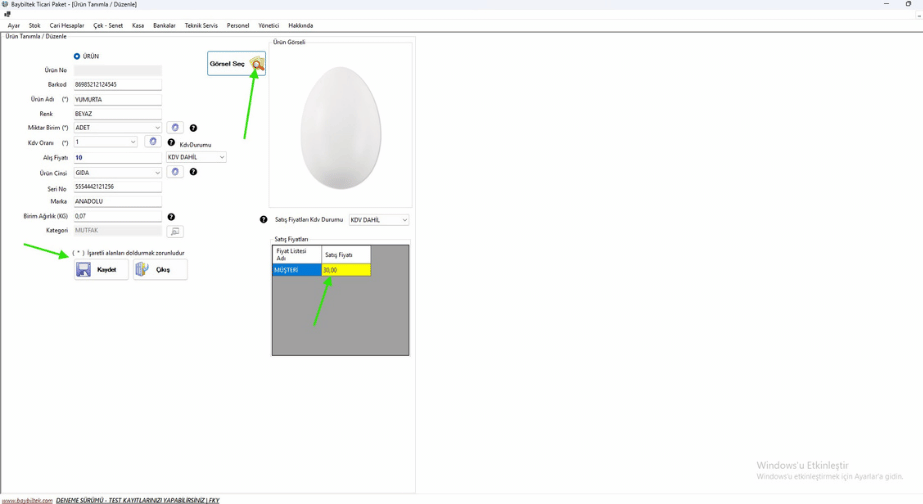The image size is (923, 504).
Task: Click the help icon beside Satış Fiyatları Kdv Durumu
Action: point(264,220)
